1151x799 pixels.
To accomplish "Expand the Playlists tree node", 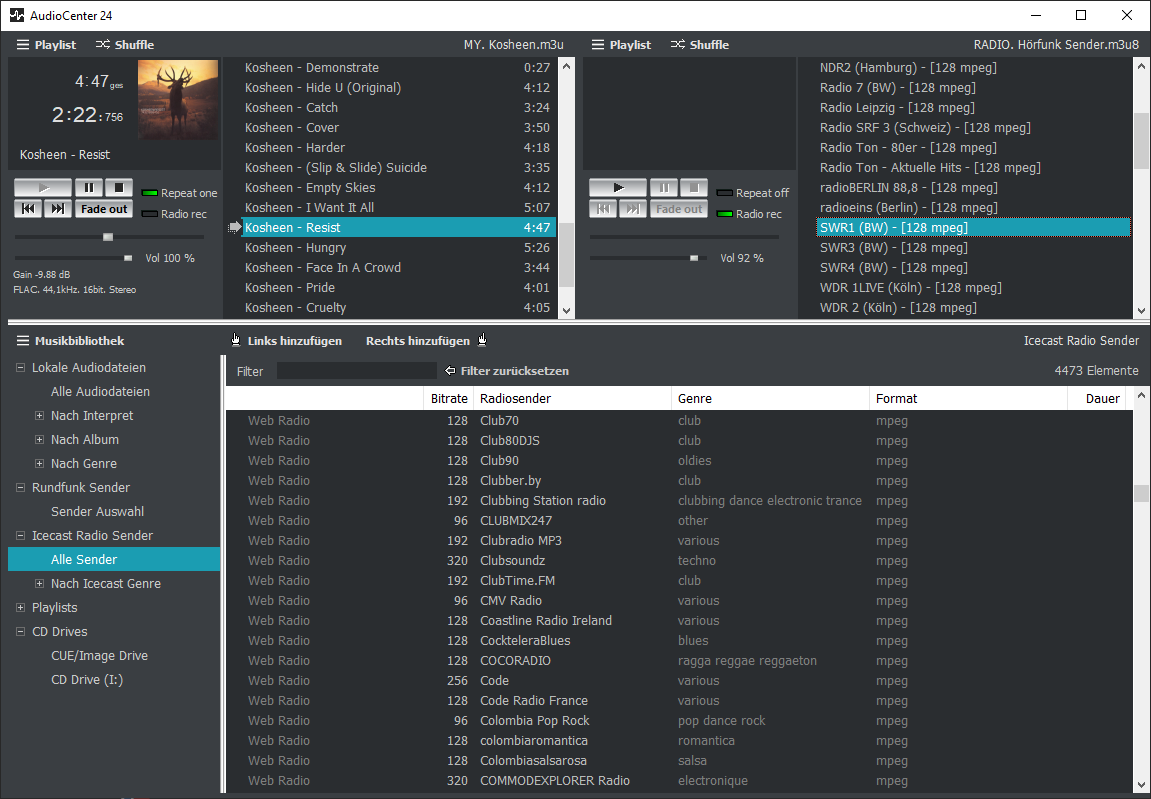I will (21, 607).
